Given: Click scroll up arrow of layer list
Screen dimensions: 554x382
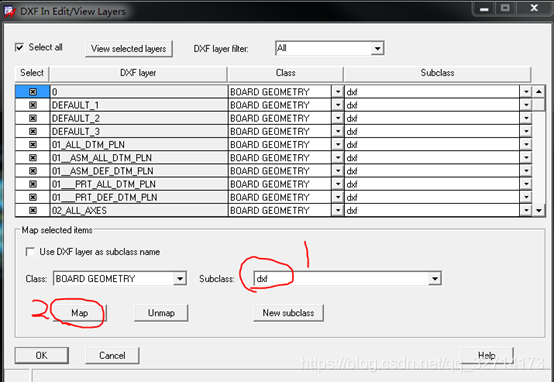Looking at the screenshot, I should (x=538, y=92).
